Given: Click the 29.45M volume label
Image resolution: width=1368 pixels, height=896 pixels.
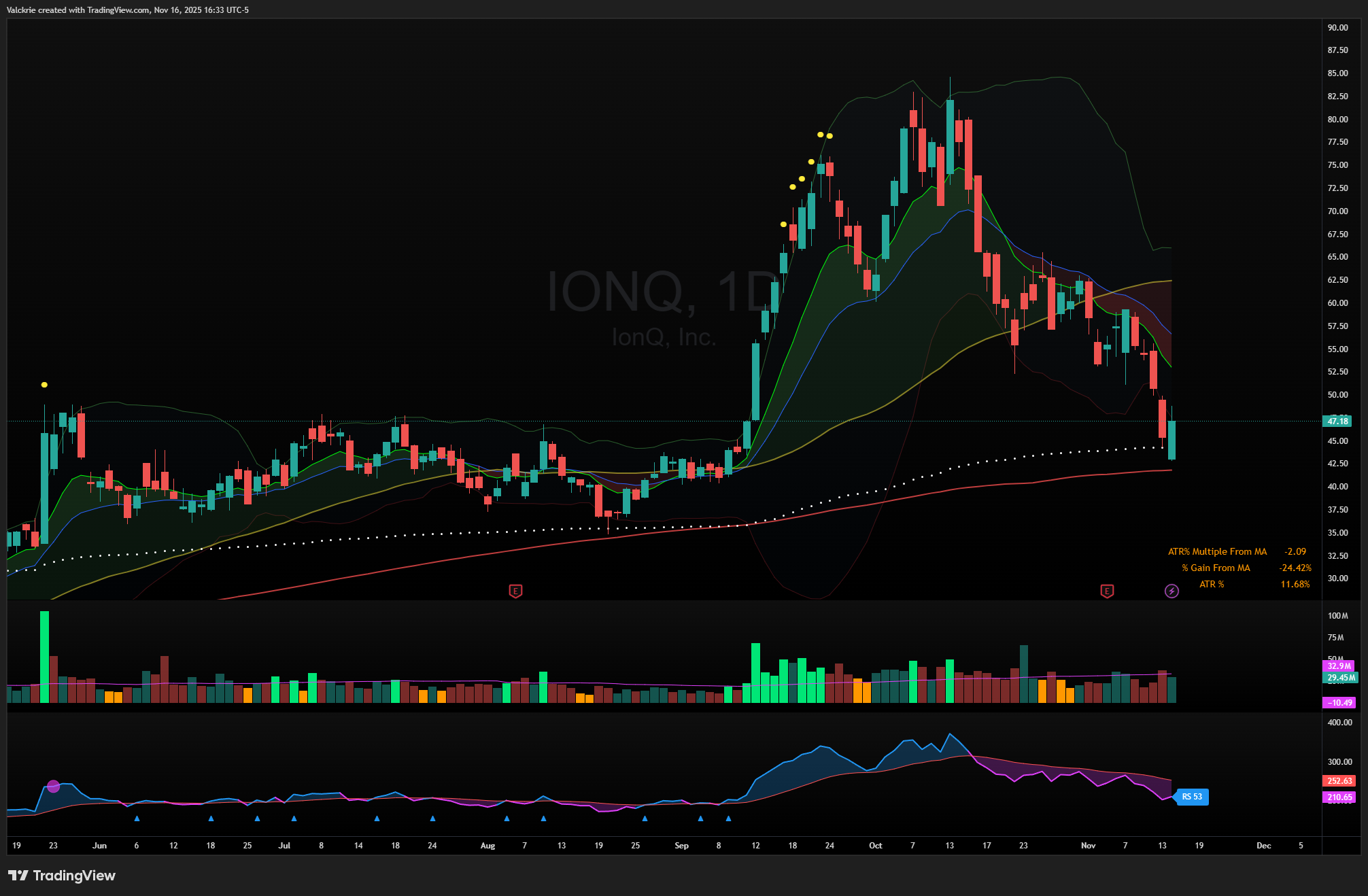Looking at the screenshot, I should 1341,678.
